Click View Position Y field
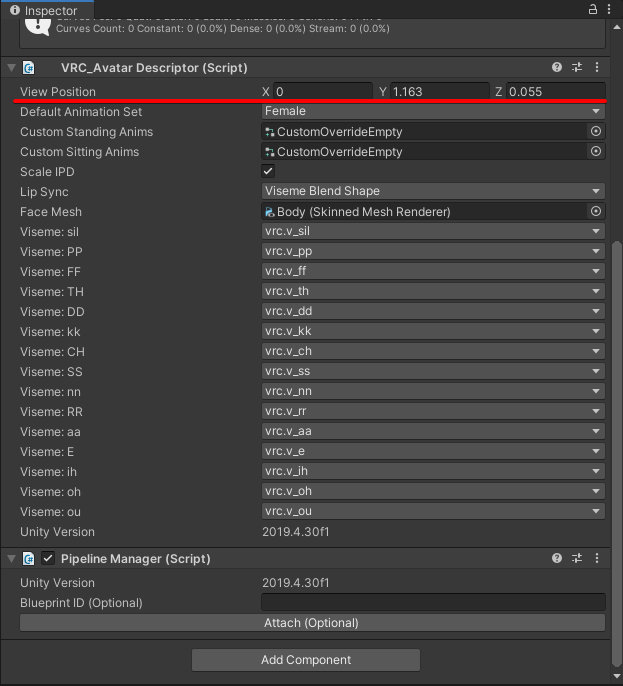The height and width of the screenshot is (686, 623). pos(440,91)
